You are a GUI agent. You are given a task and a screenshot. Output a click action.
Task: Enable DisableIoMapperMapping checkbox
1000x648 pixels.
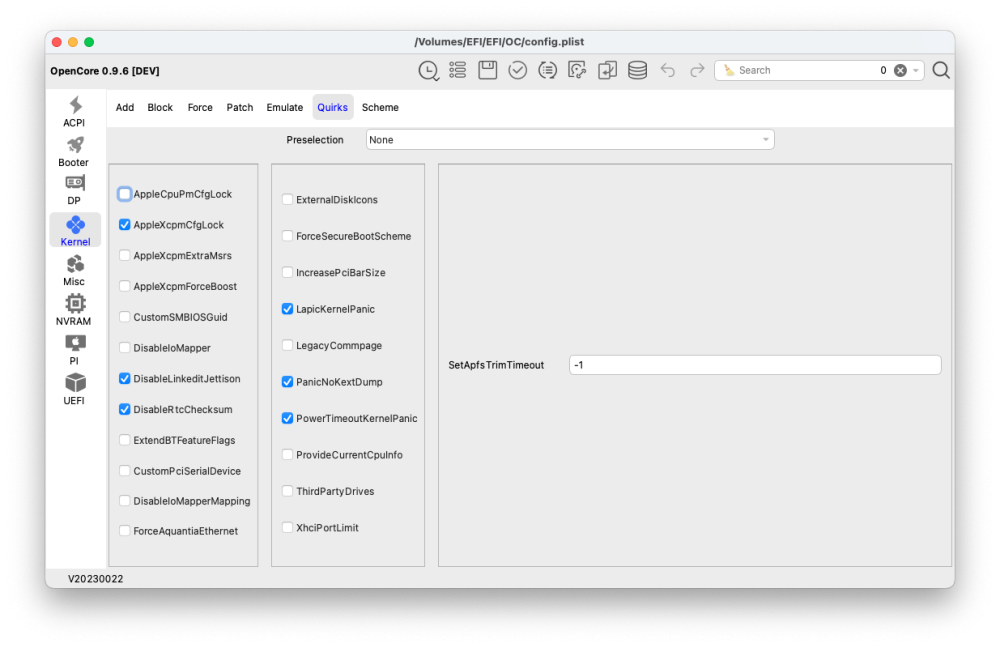point(124,501)
